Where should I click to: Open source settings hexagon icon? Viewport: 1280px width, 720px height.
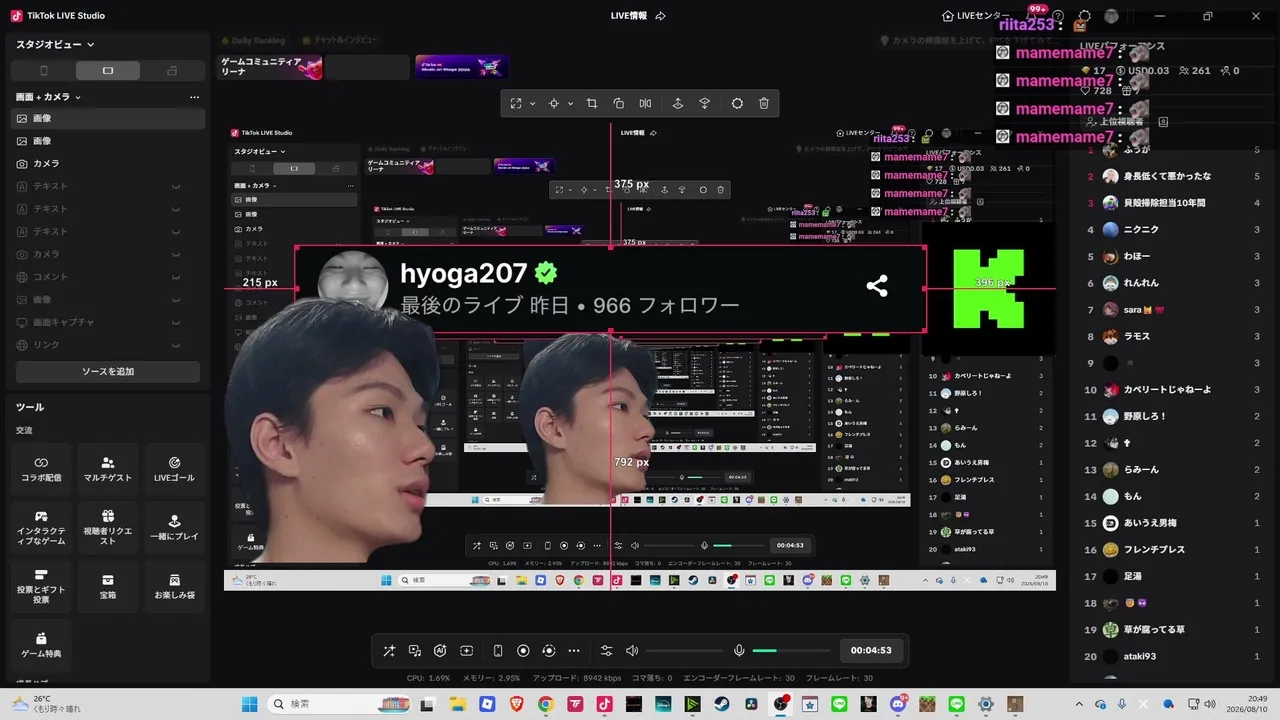coord(737,103)
